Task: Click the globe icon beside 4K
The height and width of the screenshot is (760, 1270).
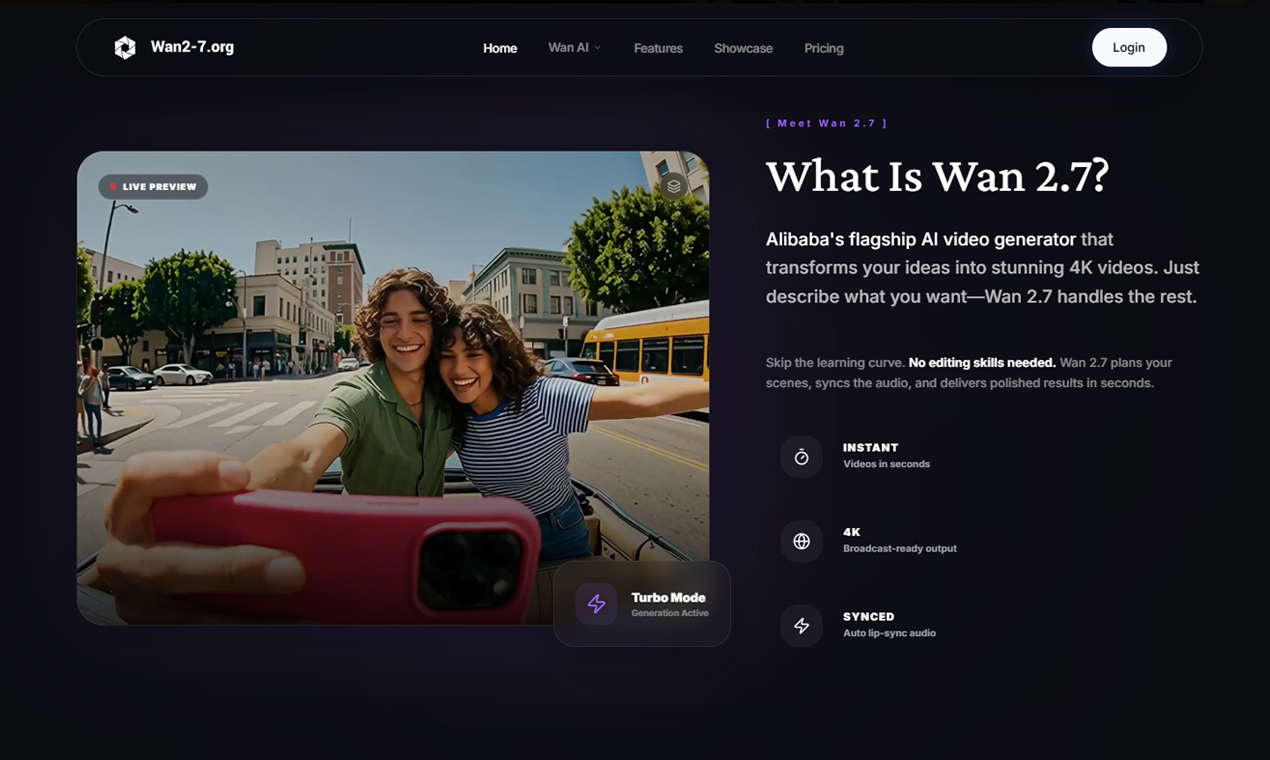Action: tap(801, 541)
